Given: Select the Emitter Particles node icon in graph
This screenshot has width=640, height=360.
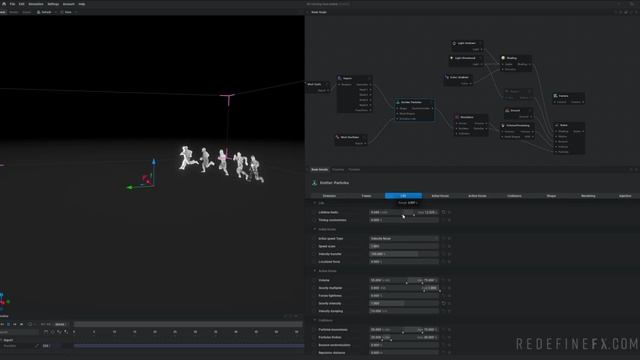Looking at the screenshot, I should coord(398,102).
